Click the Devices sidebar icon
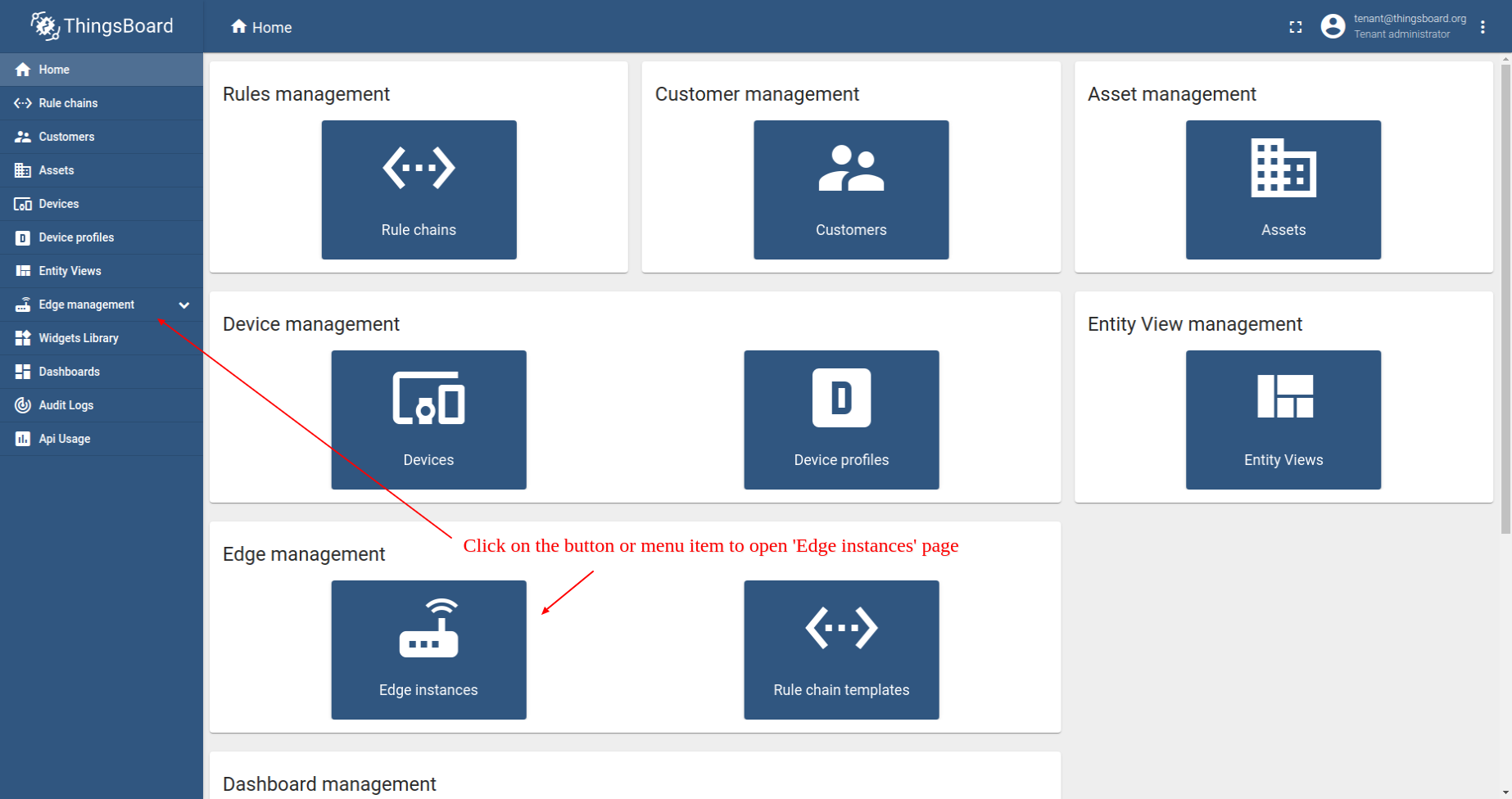This screenshot has width=1512, height=799. pos(23,204)
